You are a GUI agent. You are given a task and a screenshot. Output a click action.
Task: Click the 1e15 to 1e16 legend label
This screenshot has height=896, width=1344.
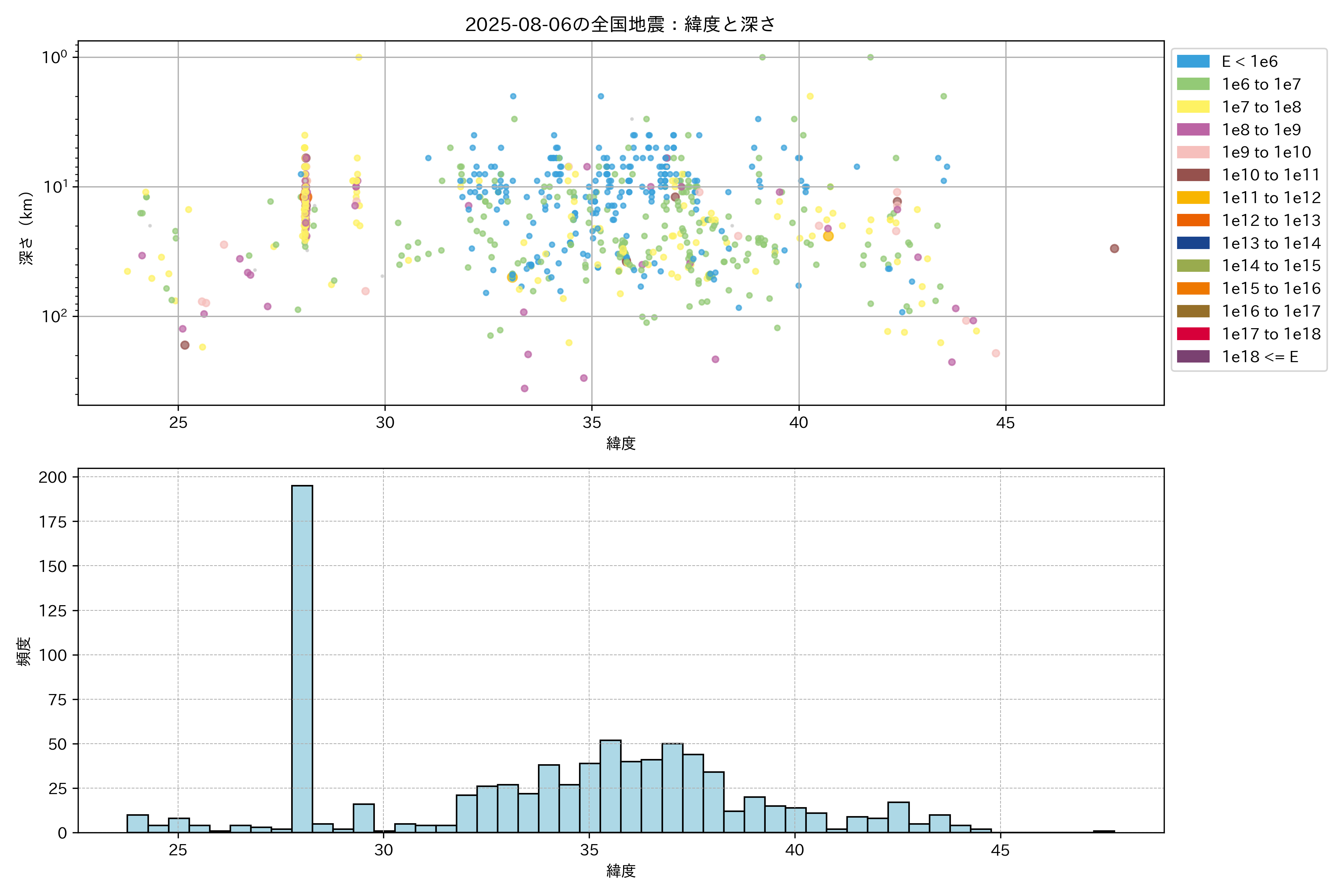click(1271, 289)
